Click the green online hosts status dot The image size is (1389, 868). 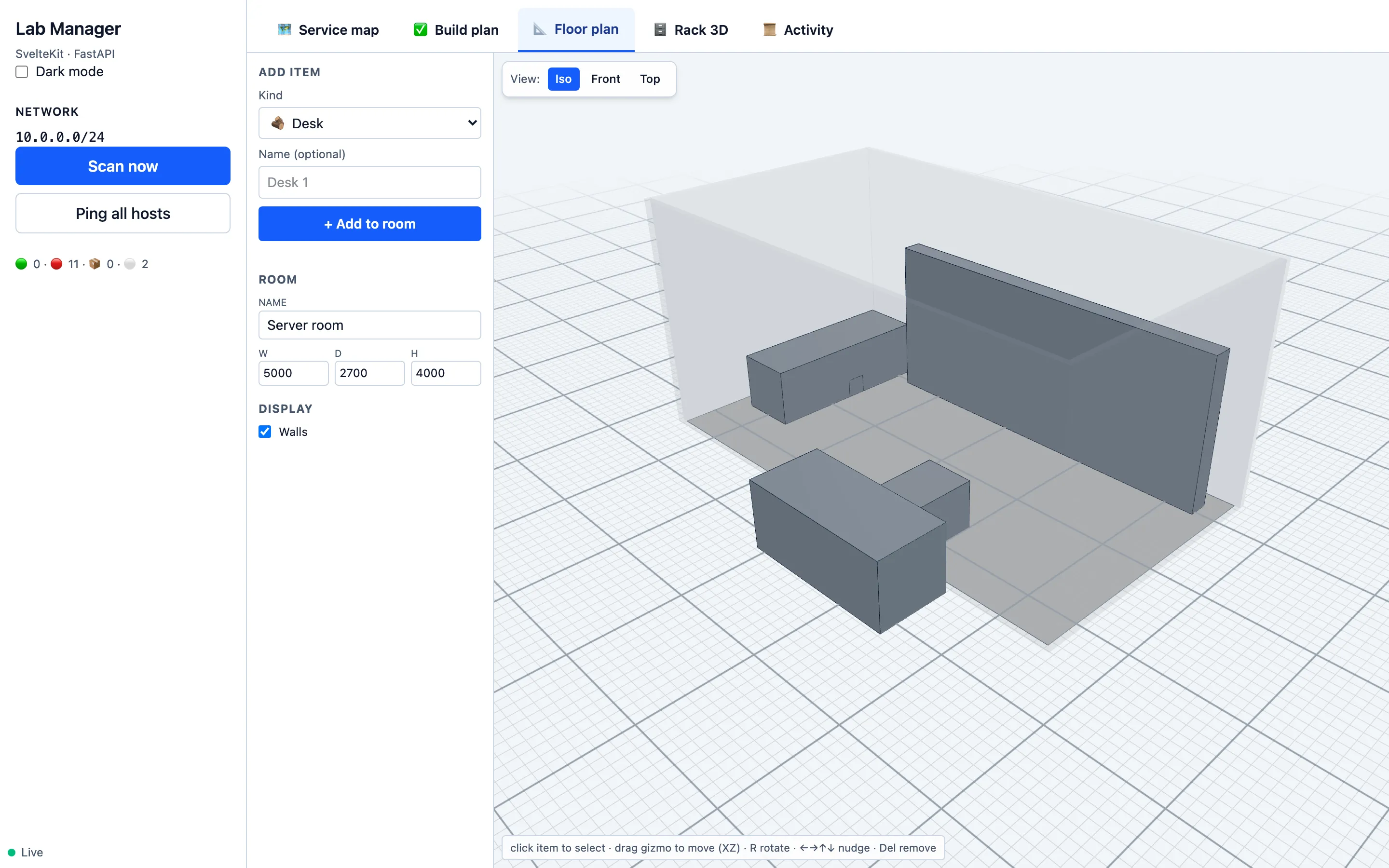(21, 264)
